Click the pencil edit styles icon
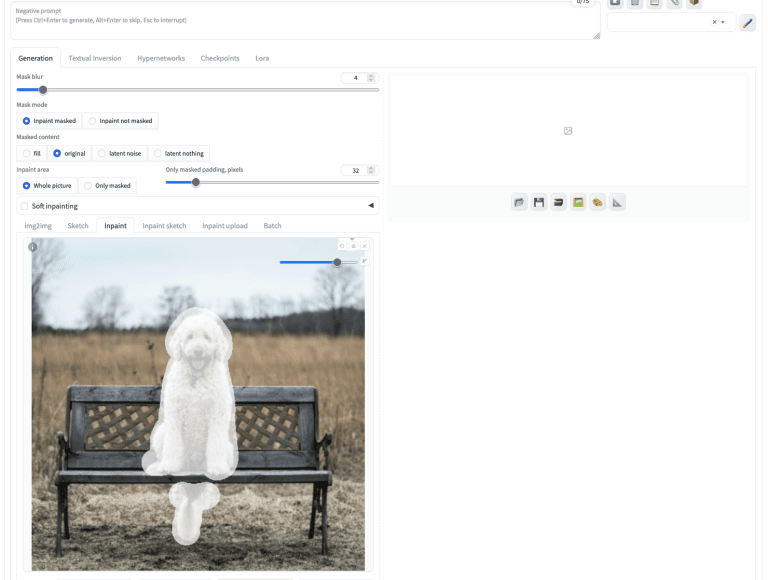This screenshot has width=768, height=580. click(747, 23)
